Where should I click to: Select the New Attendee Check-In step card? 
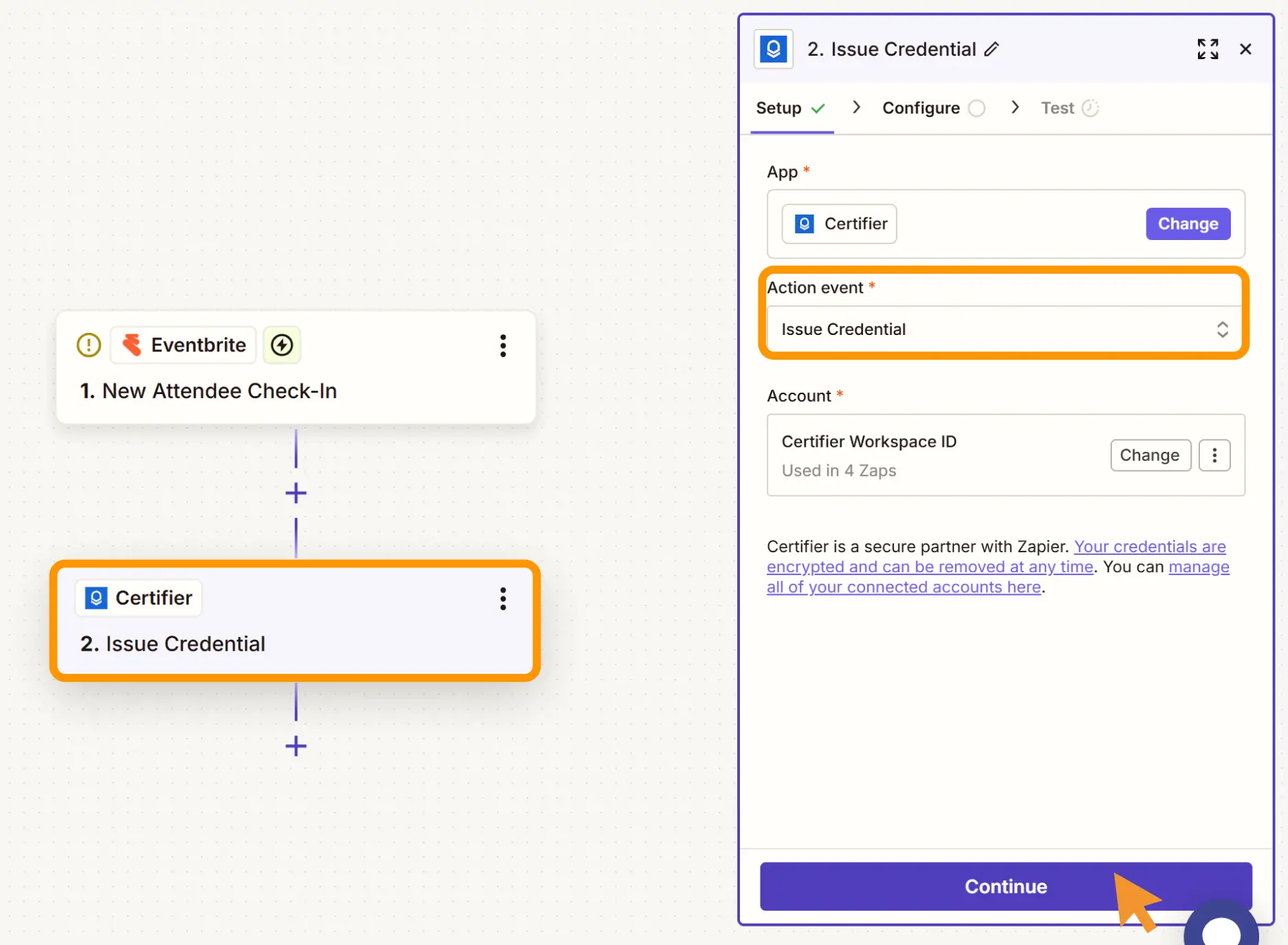point(296,367)
